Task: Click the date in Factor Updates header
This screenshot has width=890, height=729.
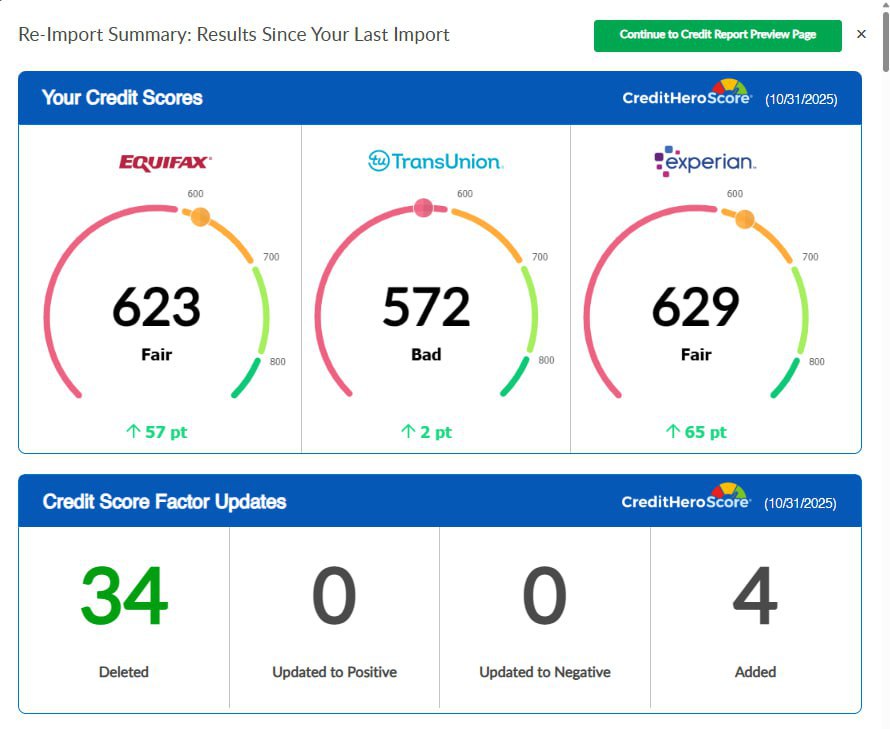Action: pyautogui.click(x=800, y=504)
